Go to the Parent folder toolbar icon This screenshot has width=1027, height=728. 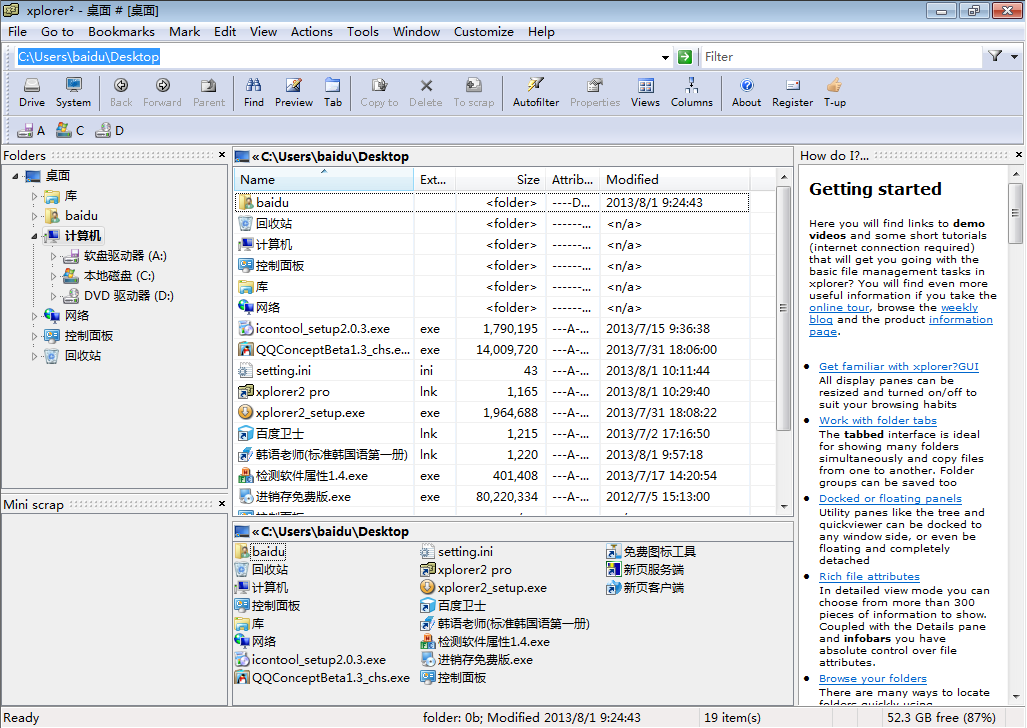click(x=209, y=92)
